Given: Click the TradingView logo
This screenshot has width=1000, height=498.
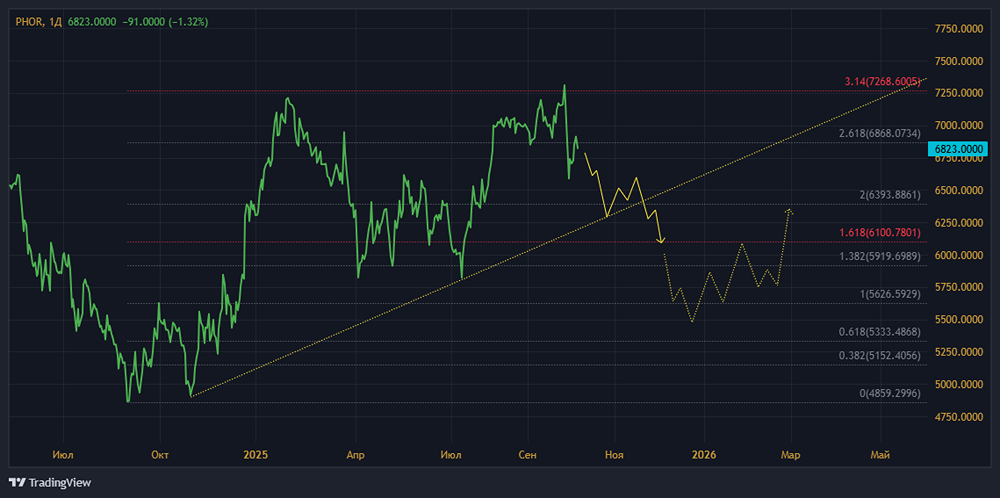Looking at the screenshot, I should tap(50, 482).
